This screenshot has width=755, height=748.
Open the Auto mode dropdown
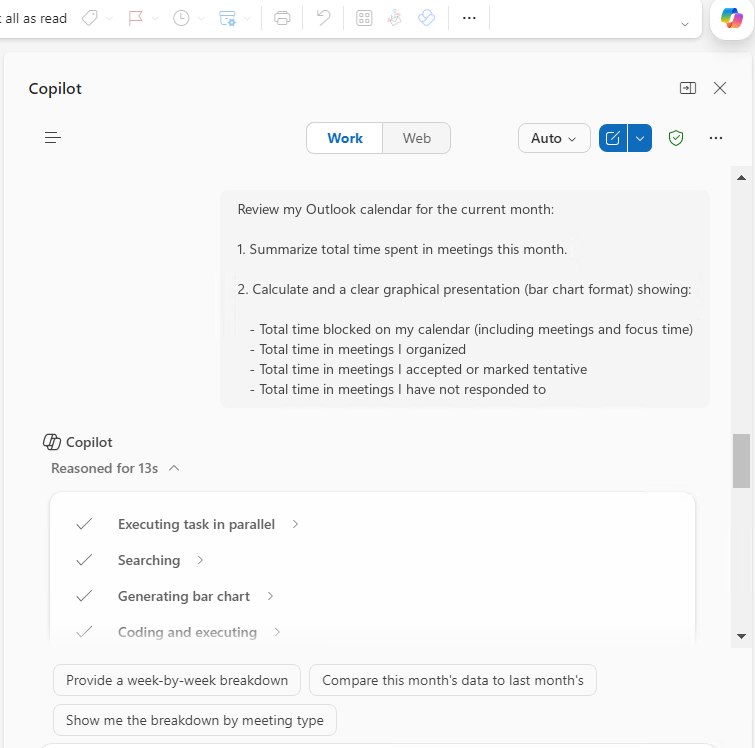point(554,138)
